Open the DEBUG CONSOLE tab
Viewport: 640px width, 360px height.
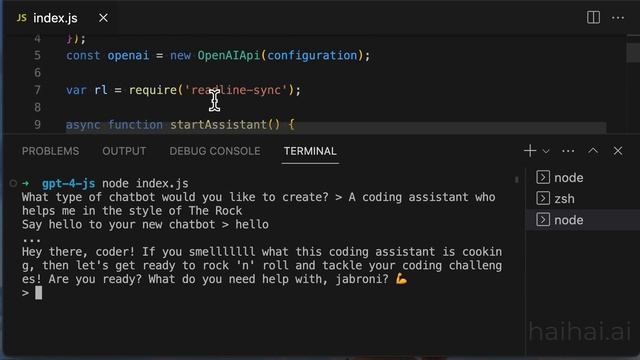tap(215, 151)
